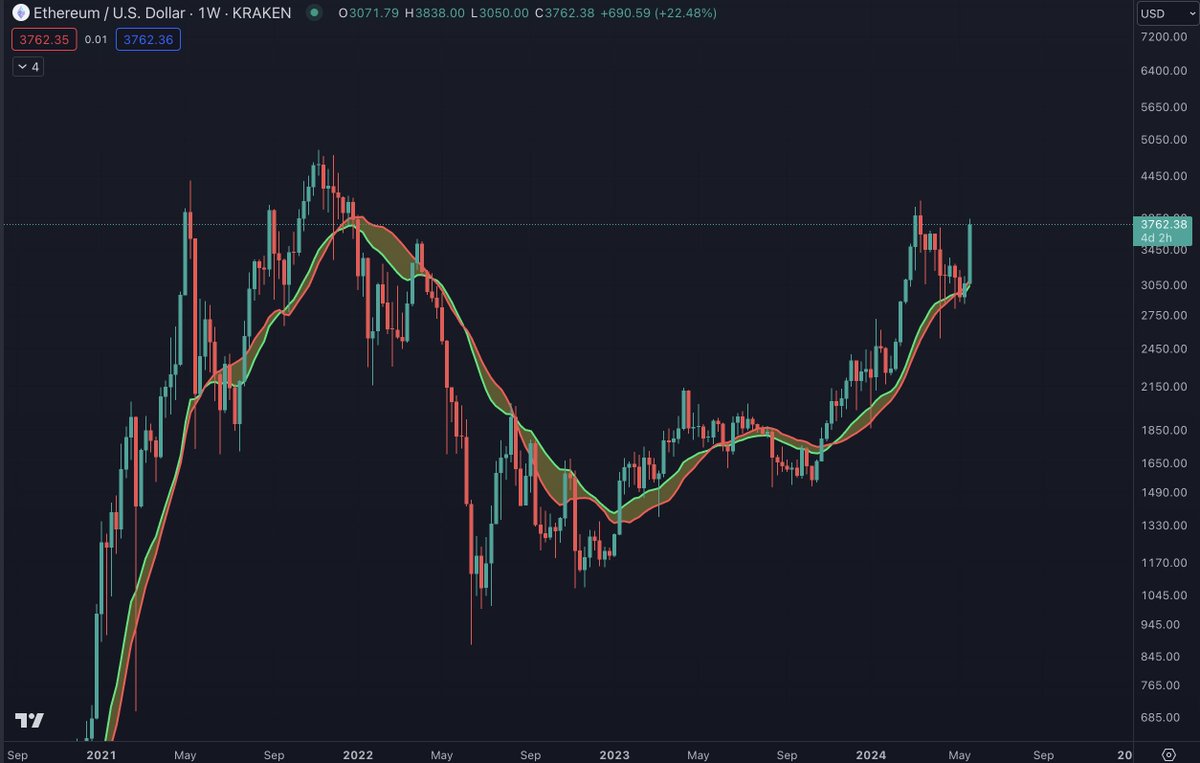Click the 4450.00 price axis label
Screen dimensions: 1200x763
(1165, 177)
